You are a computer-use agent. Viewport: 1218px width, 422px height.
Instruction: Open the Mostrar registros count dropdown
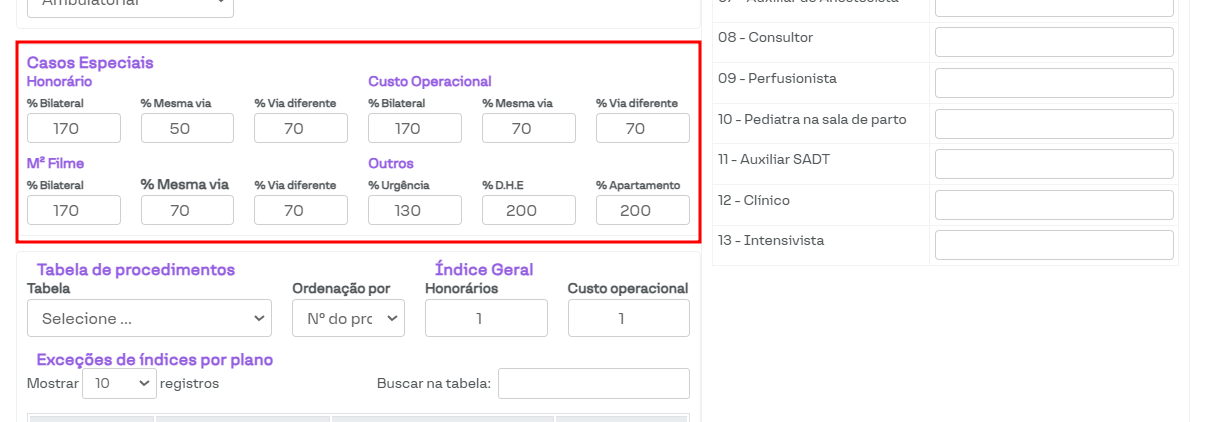click(x=119, y=383)
